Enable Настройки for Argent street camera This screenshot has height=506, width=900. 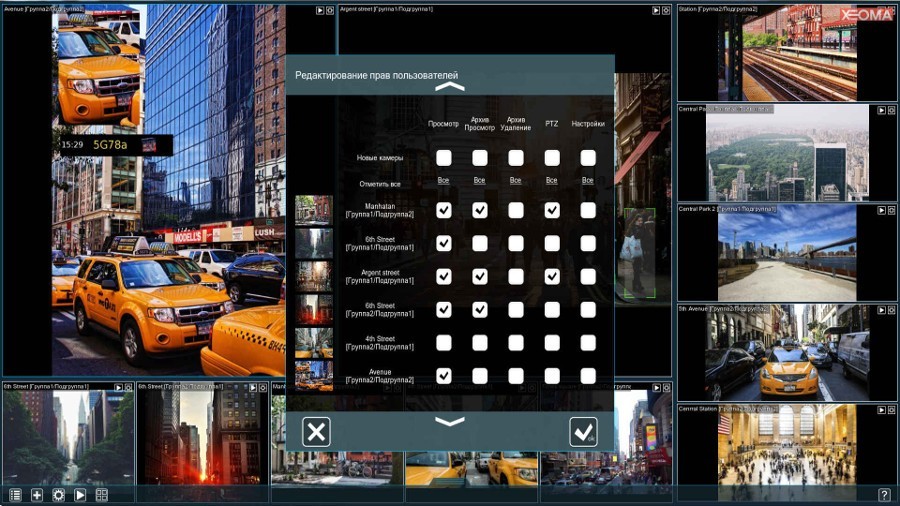pos(588,276)
